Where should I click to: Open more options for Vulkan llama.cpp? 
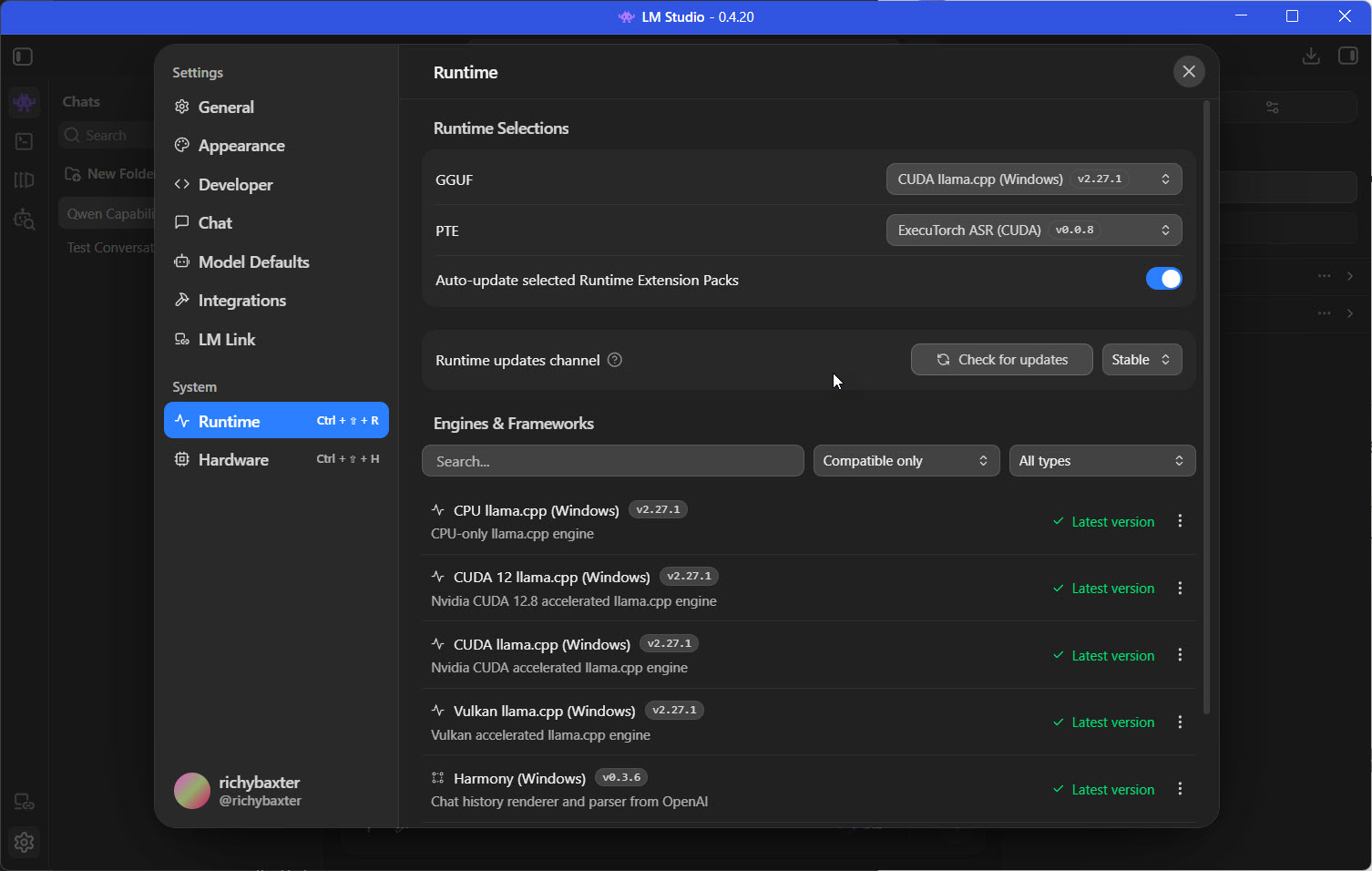coord(1180,722)
